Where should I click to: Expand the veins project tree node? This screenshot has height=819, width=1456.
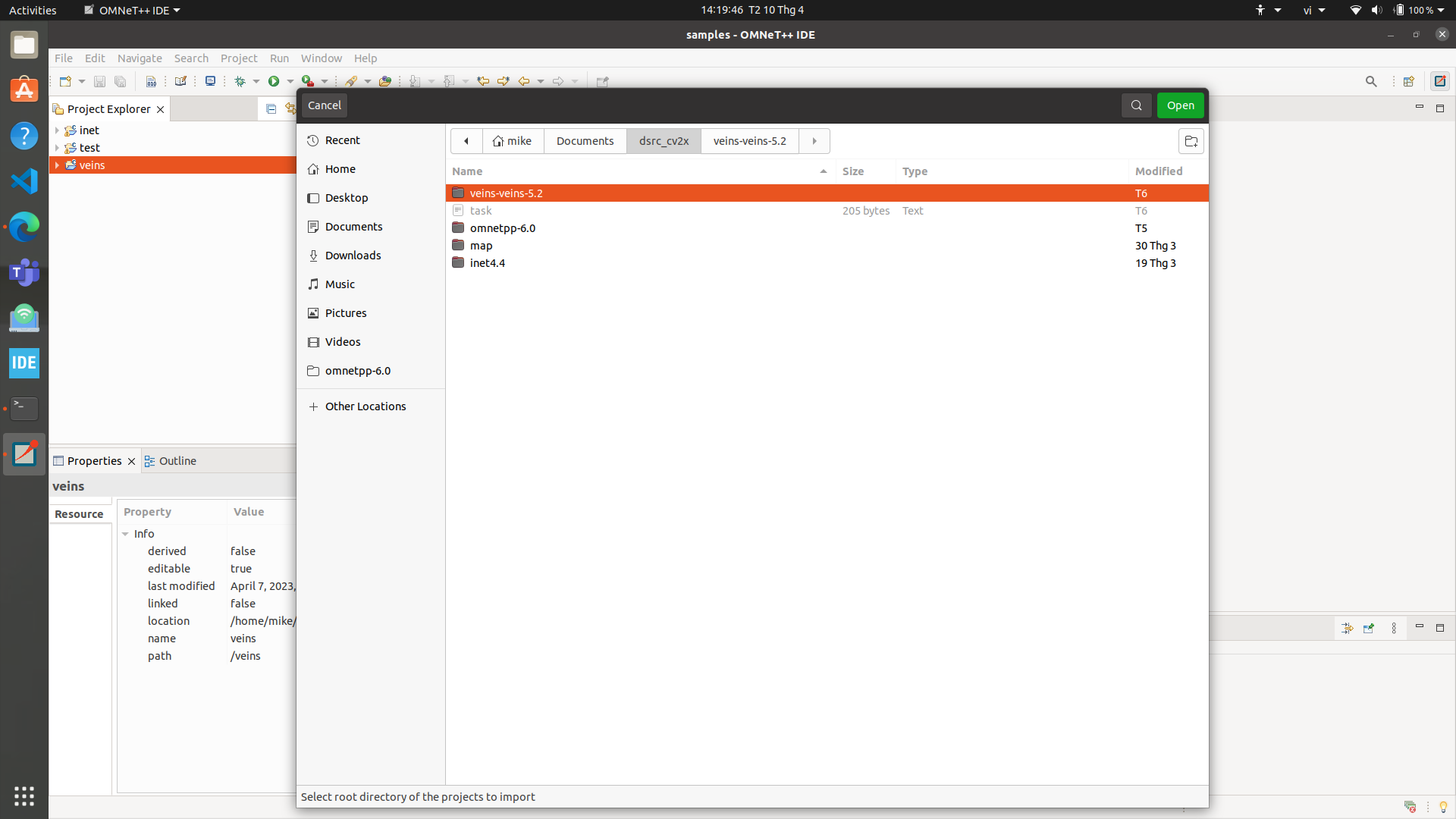[x=57, y=165]
